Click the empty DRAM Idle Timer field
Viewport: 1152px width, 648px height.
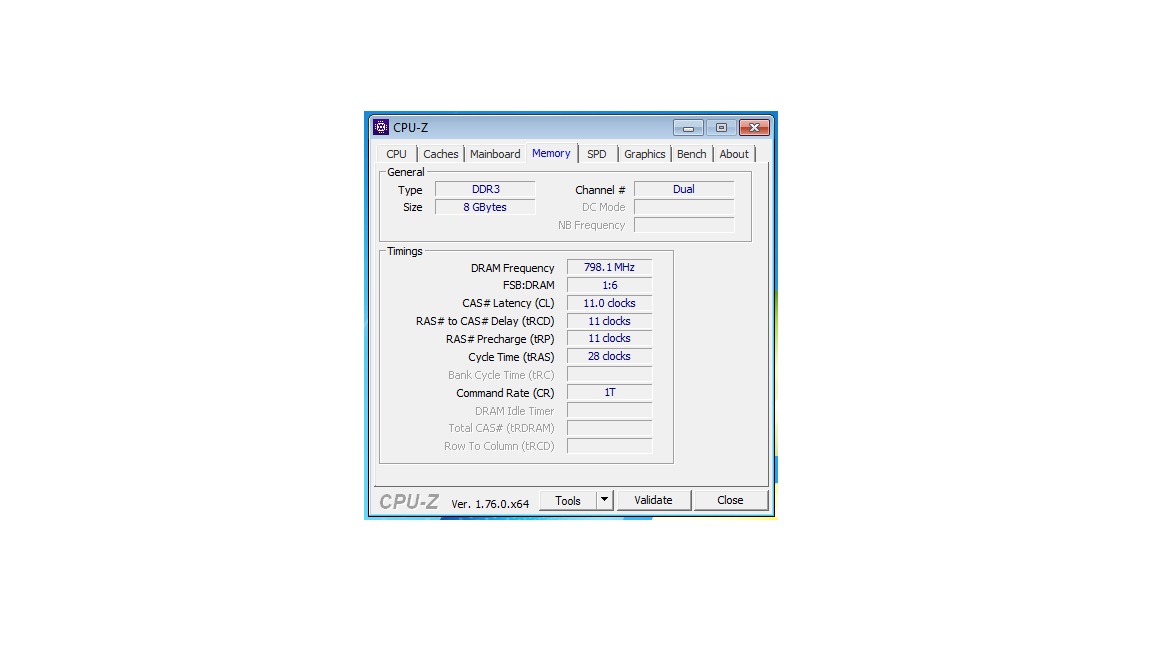pos(609,410)
